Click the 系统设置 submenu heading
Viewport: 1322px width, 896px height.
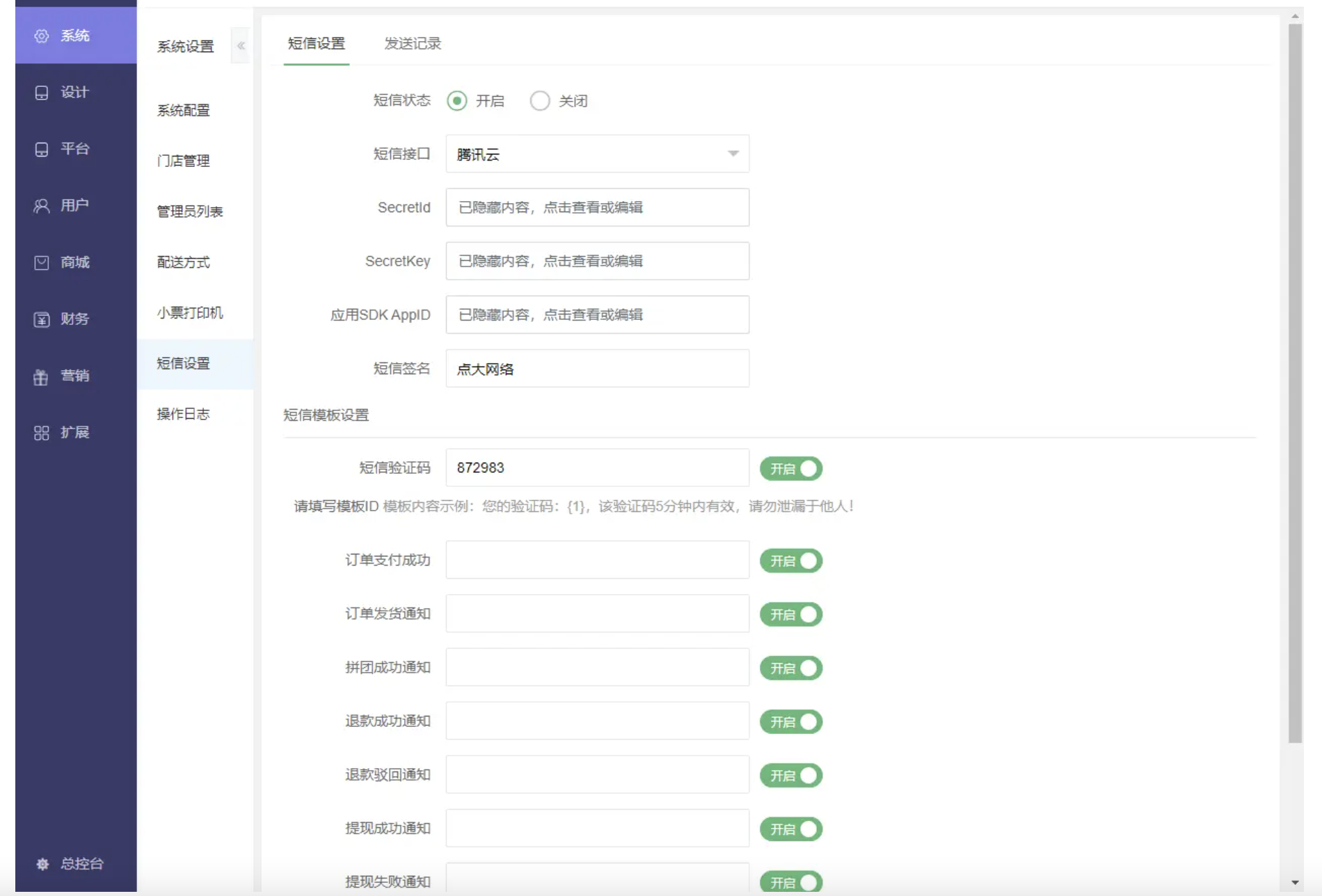click(186, 47)
